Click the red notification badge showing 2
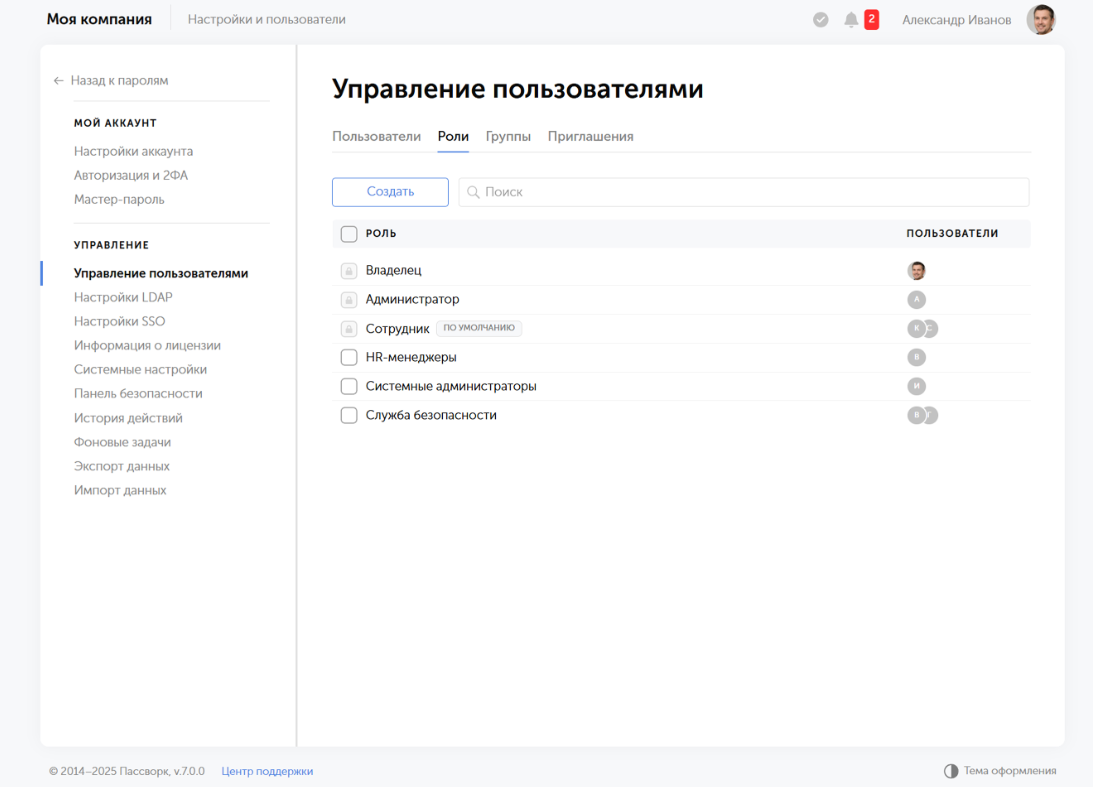Screen dimensions: 1093x787 click(x=871, y=20)
